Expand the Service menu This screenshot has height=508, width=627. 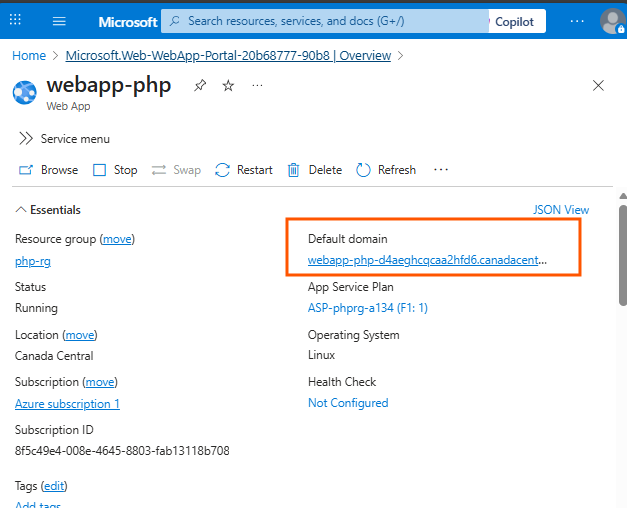[64, 139]
